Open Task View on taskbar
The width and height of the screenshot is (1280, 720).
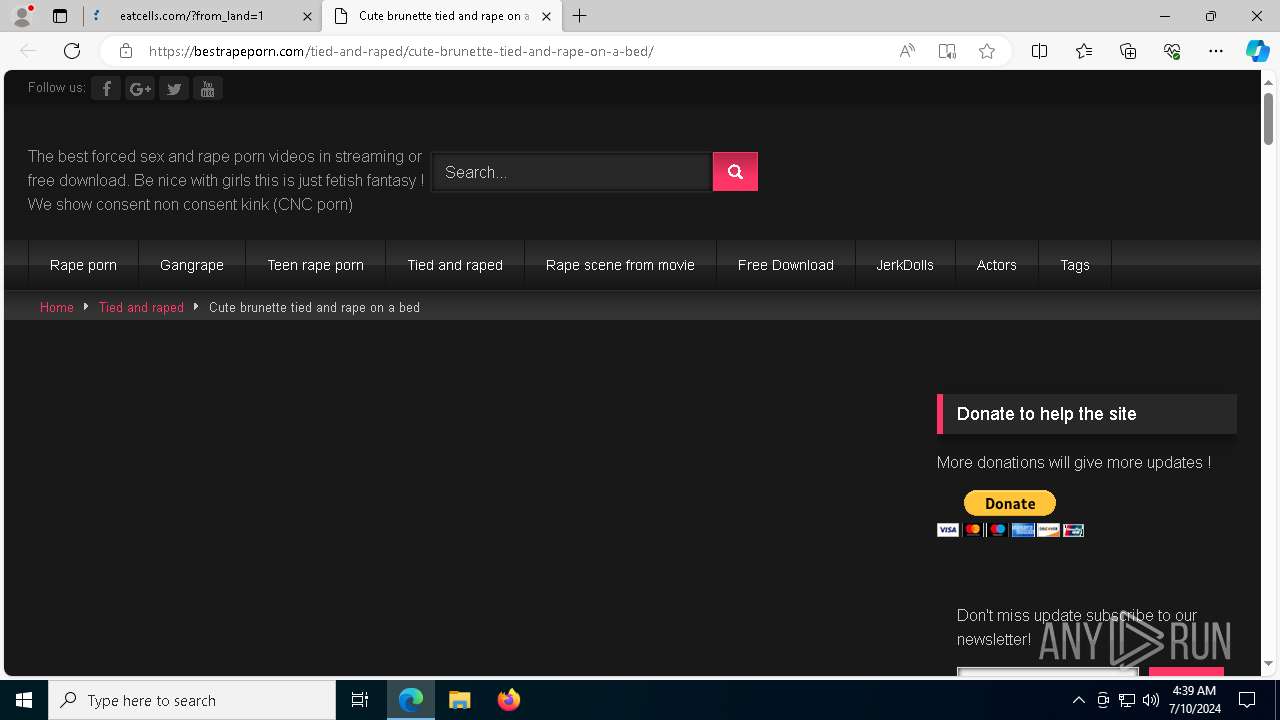click(360, 700)
